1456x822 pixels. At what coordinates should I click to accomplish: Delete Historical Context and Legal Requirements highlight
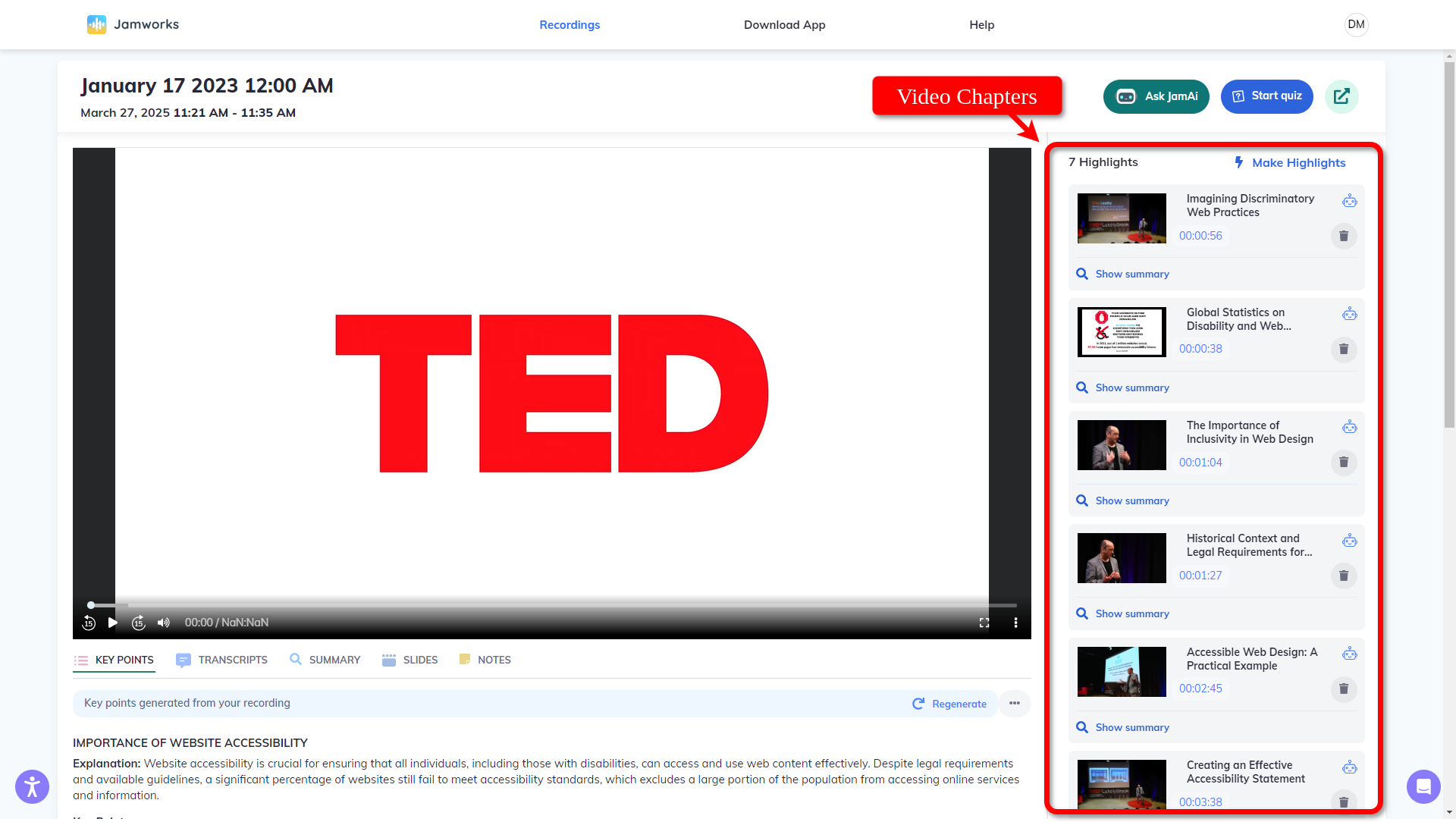tap(1344, 576)
